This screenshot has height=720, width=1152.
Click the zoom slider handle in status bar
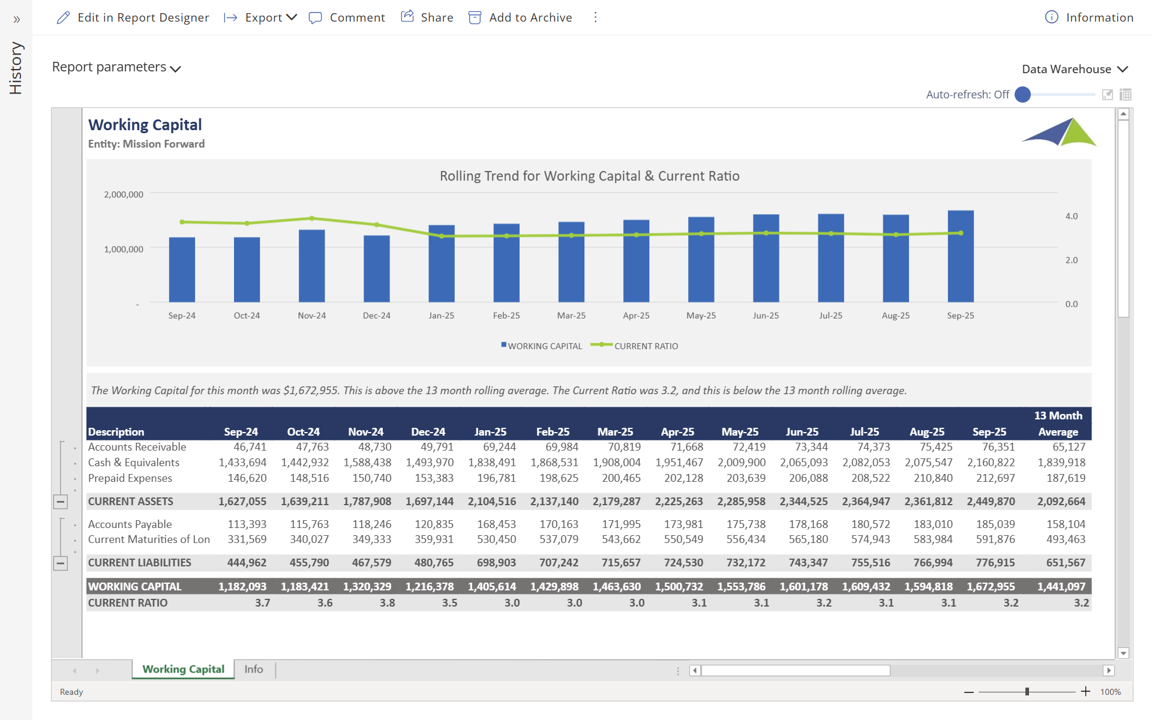click(x=1027, y=692)
